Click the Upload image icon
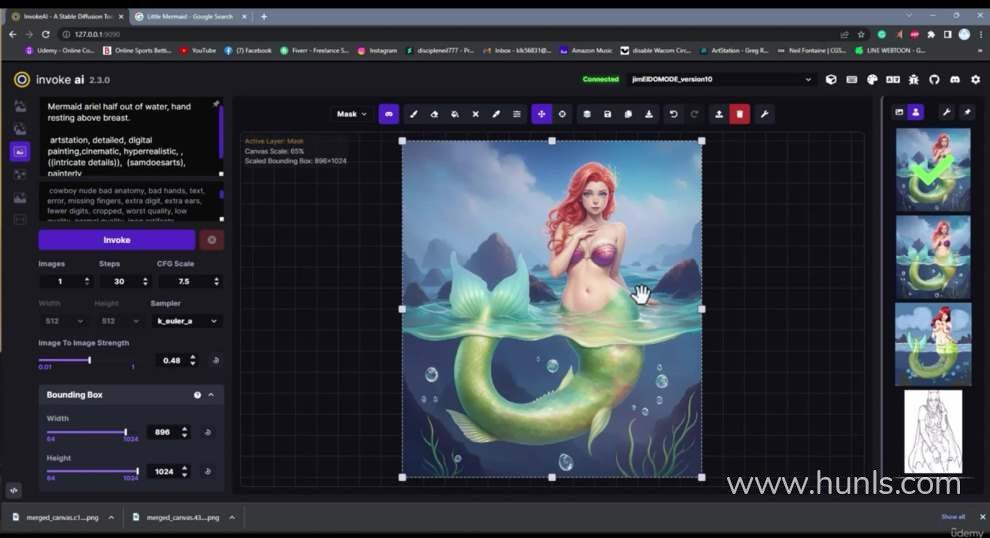 (x=719, y=114)
